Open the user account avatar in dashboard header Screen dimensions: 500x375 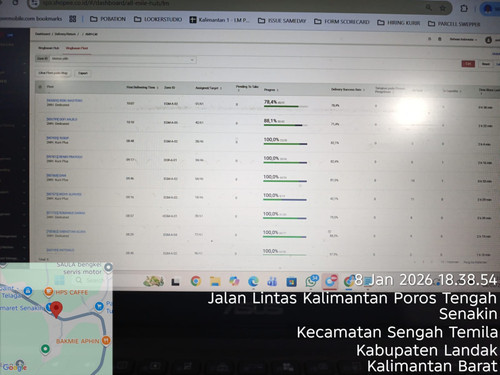tap(489, 40)
